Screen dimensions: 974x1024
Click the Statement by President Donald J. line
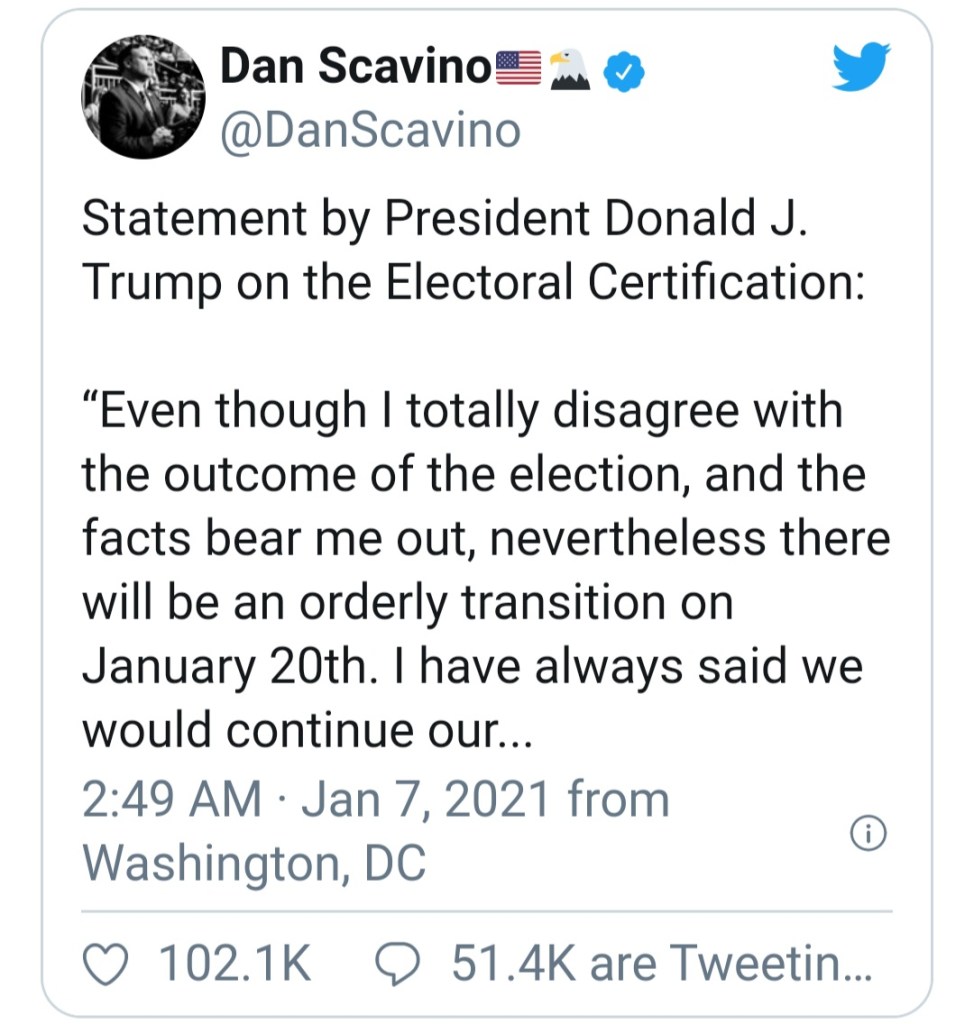click(x=444, y=221)
